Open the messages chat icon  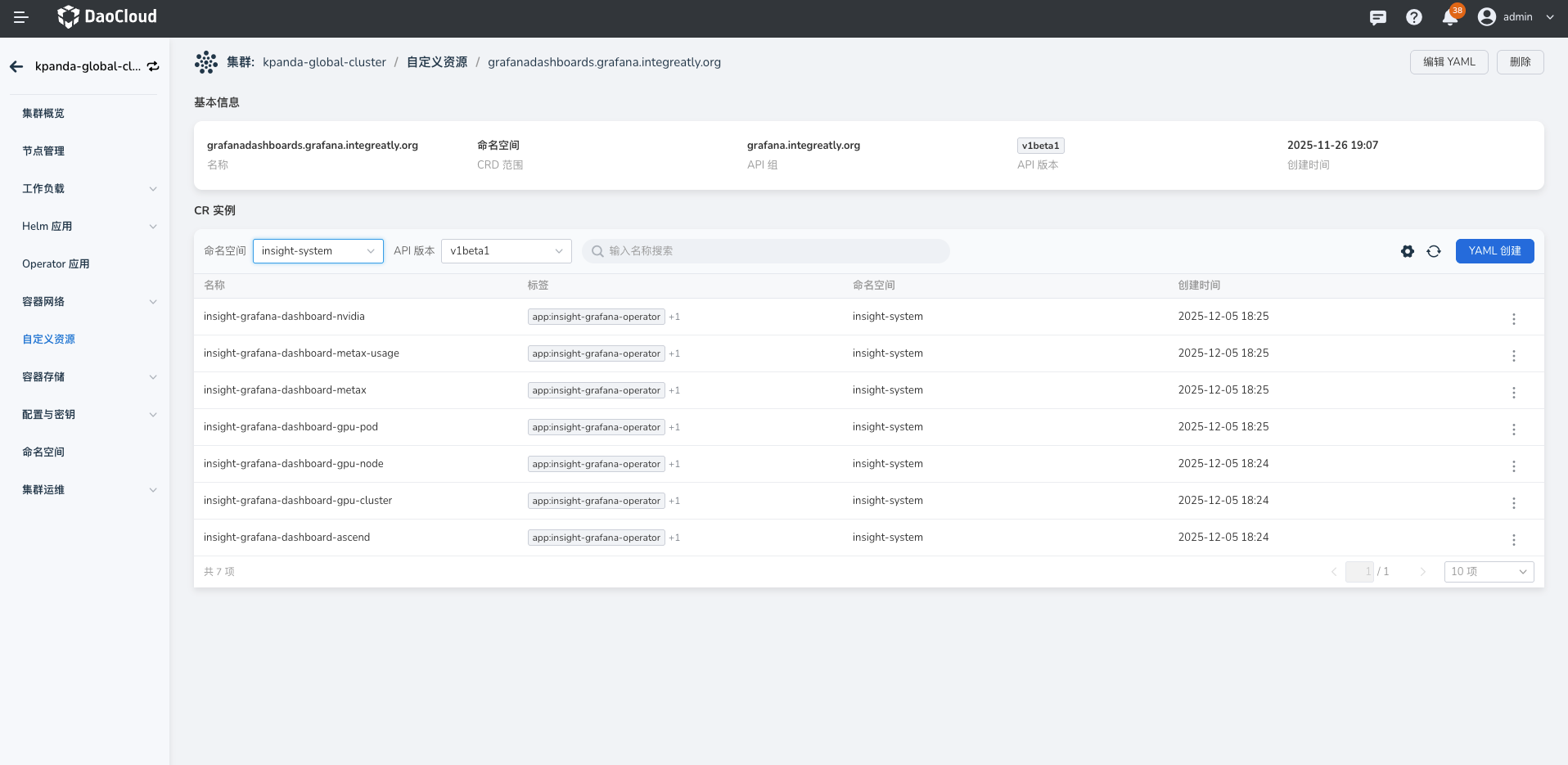(x=1378, y=17)
